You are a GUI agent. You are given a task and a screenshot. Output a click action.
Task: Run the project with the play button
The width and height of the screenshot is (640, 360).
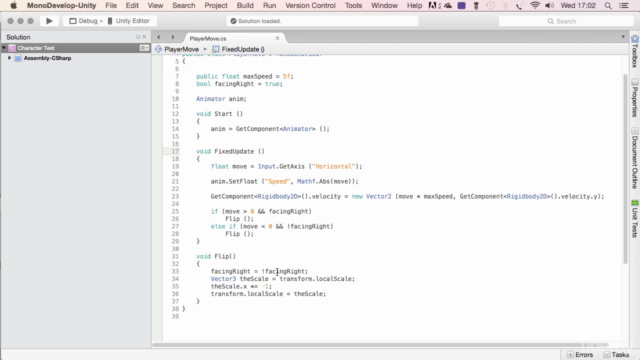49,21
